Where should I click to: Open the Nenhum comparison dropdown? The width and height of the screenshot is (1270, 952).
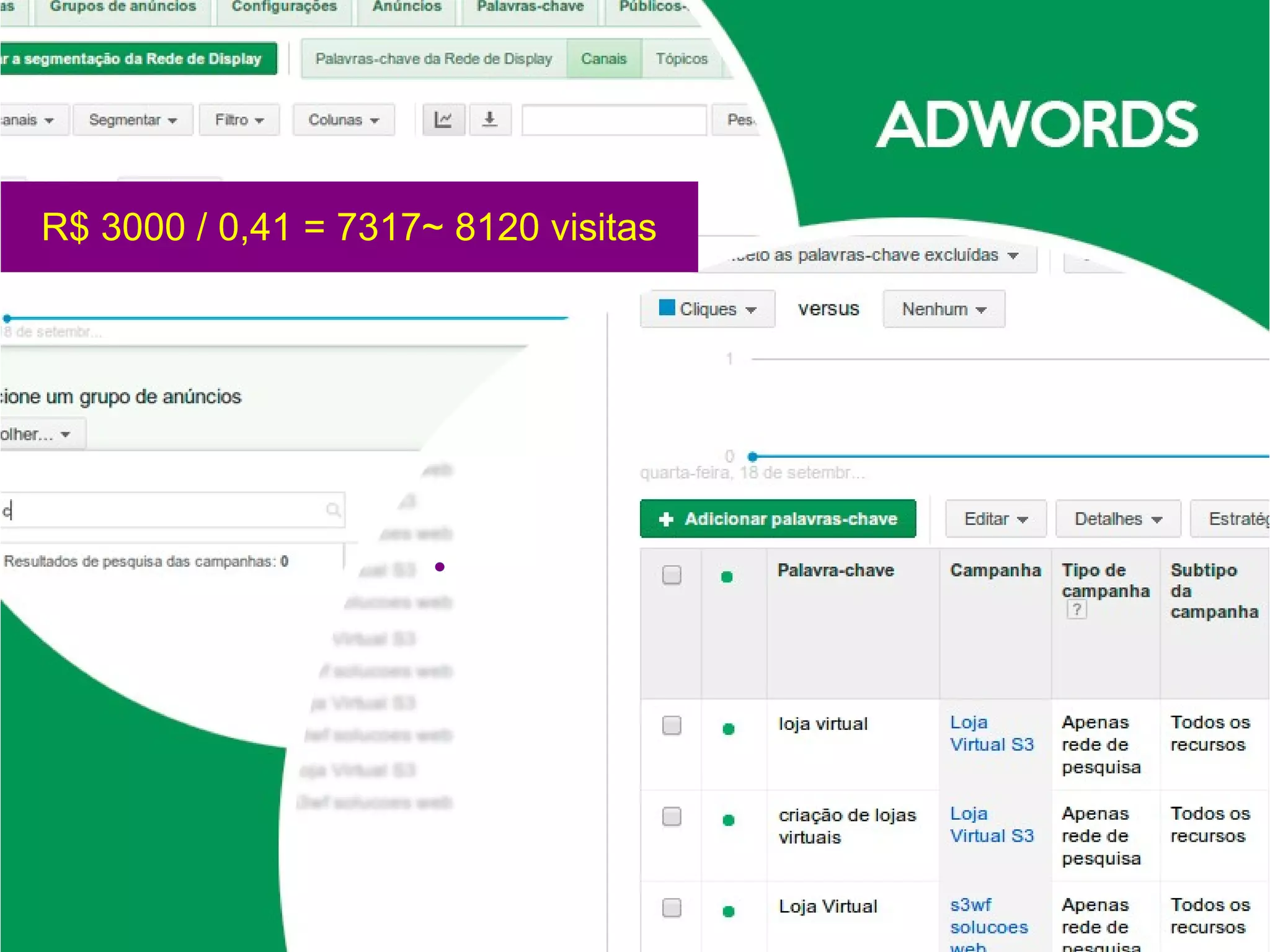coord(944,309)
